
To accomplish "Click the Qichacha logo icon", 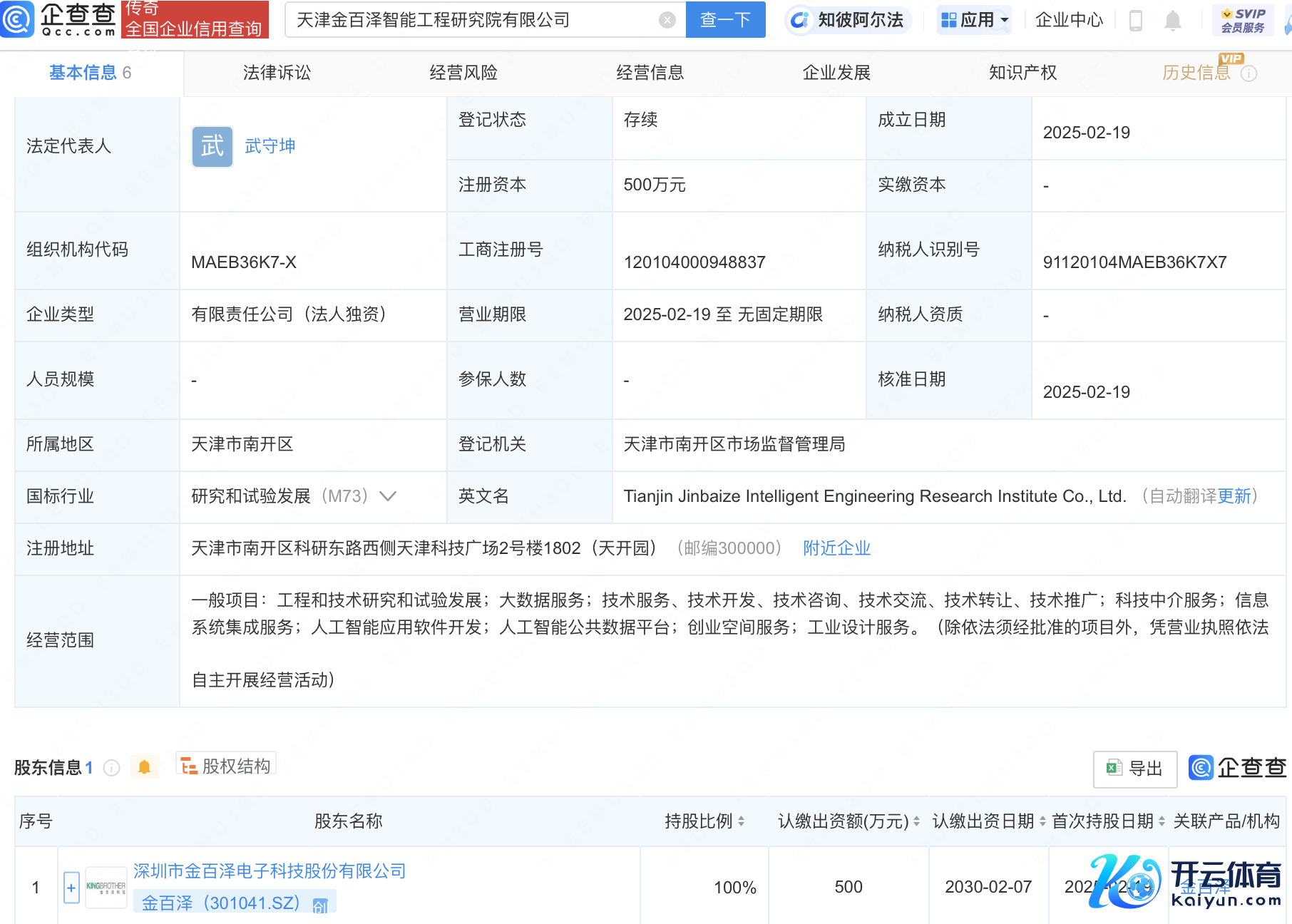I will (x=17, y=19).
